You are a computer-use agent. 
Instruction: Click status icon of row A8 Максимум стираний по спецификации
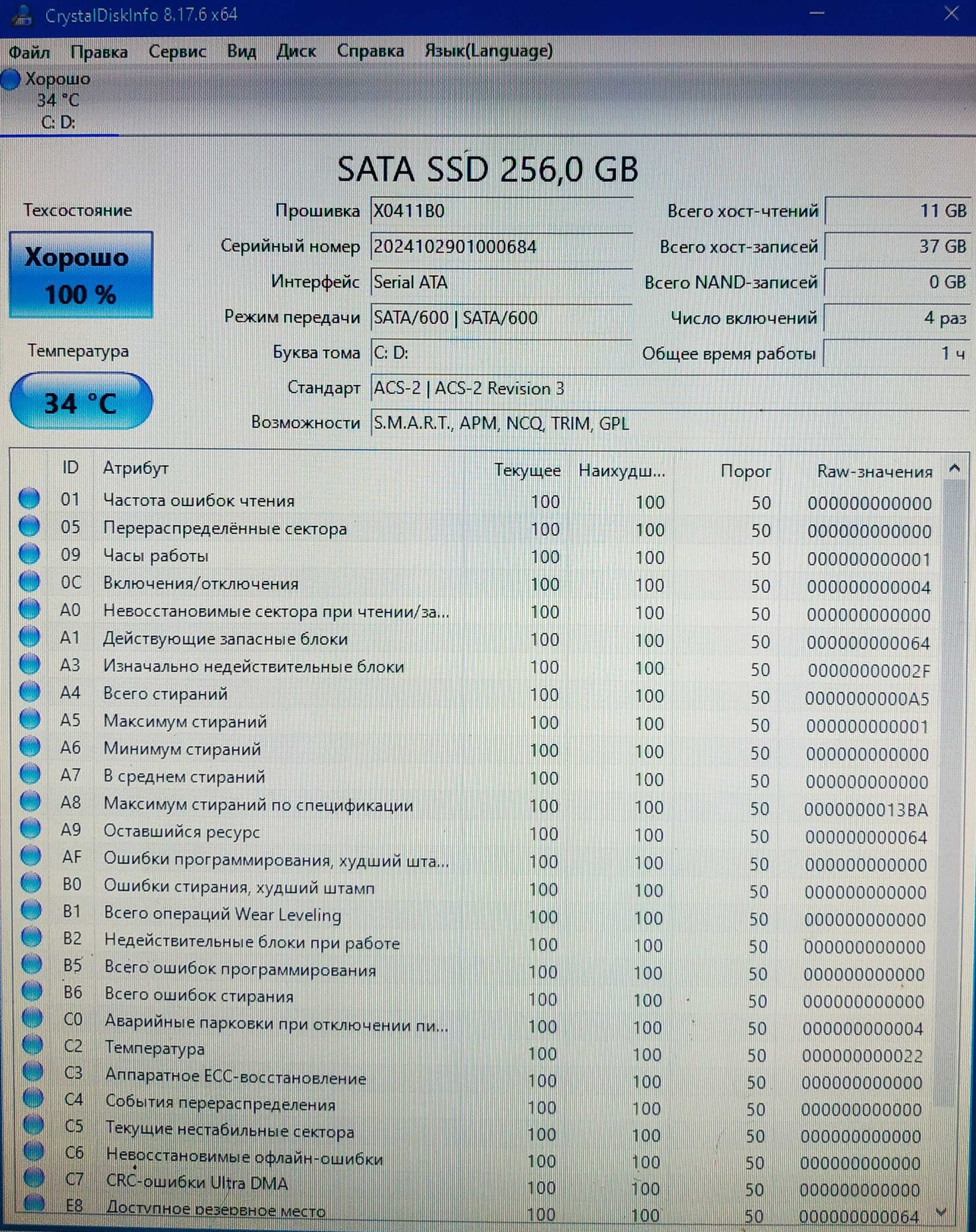coord(30,801)
